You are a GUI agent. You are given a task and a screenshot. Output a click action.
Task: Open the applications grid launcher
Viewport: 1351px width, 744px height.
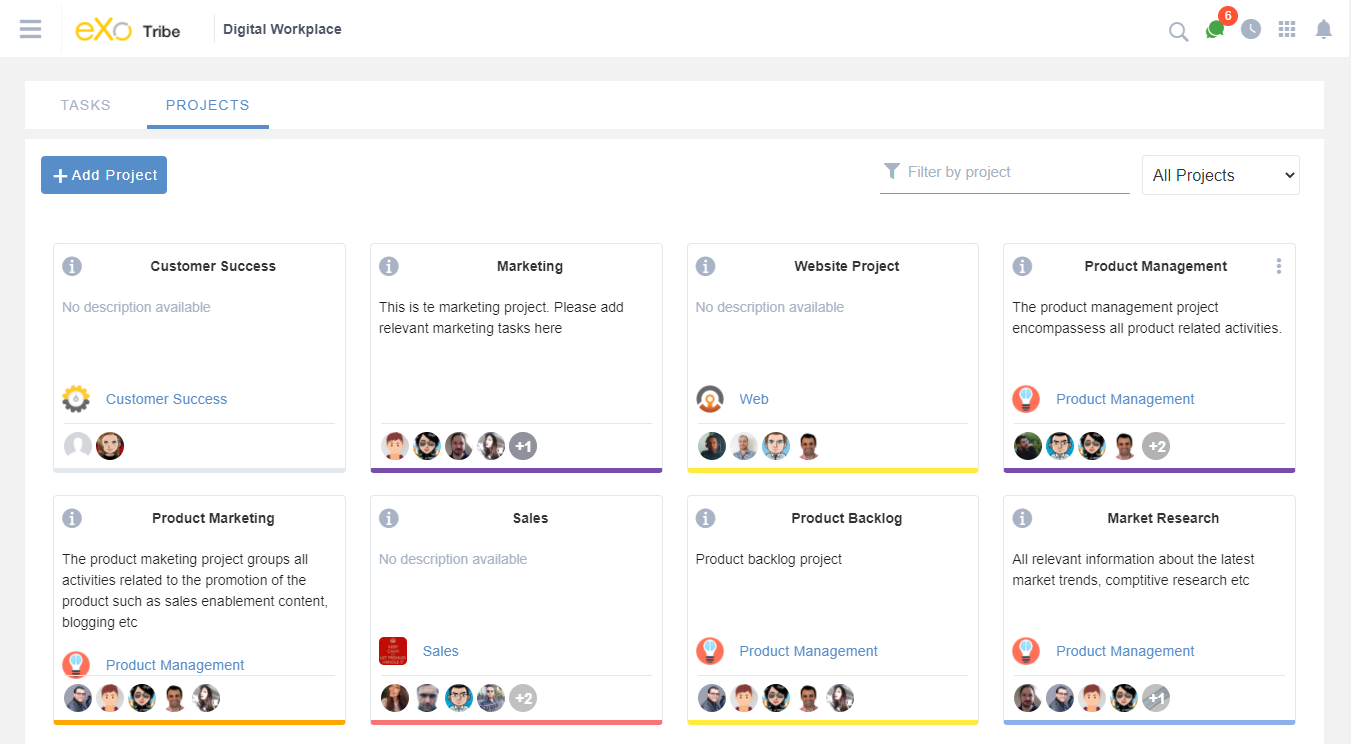(x=1288, y=29)
